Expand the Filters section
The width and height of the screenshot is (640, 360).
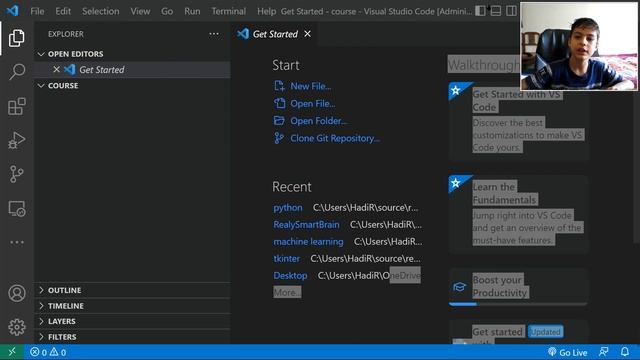(x=132, y=337)
